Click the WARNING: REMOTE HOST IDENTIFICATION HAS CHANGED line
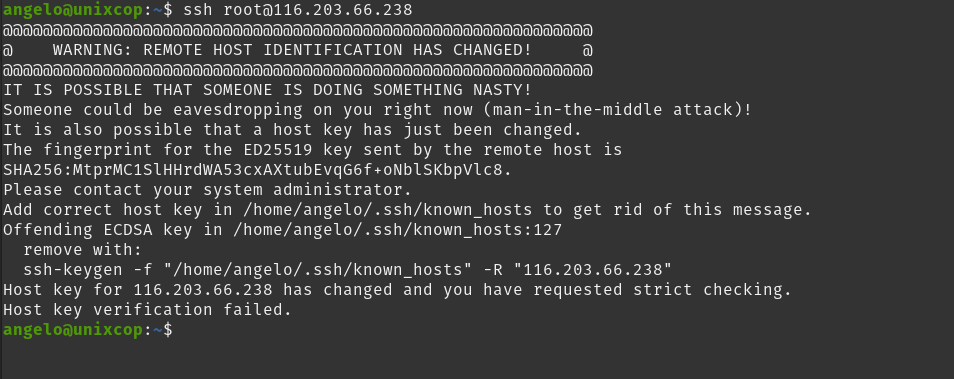 click(298, 50)
